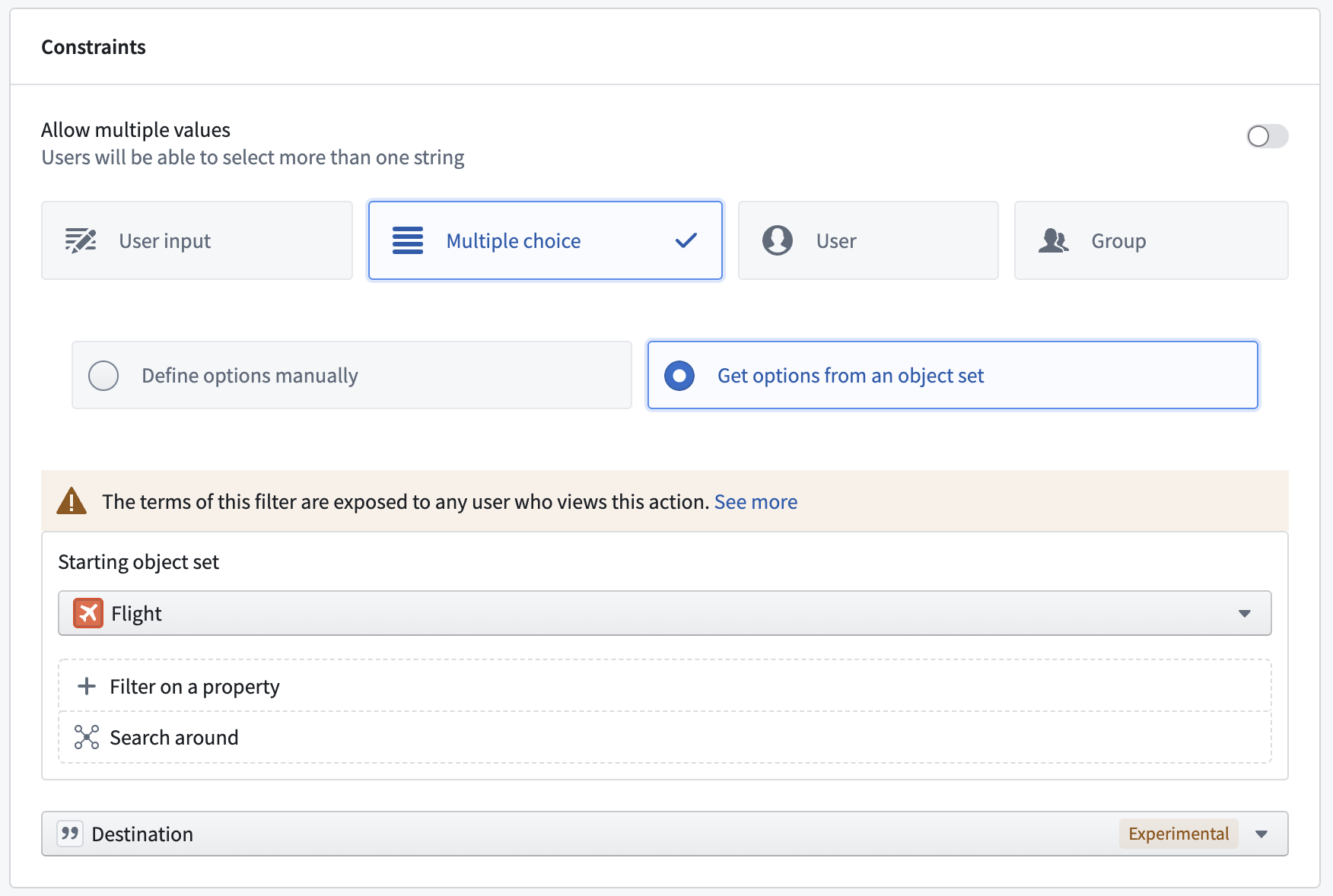The image size is (1333, 896).
Task: Select Define options manually radio button
Action: tap(103, 376)
